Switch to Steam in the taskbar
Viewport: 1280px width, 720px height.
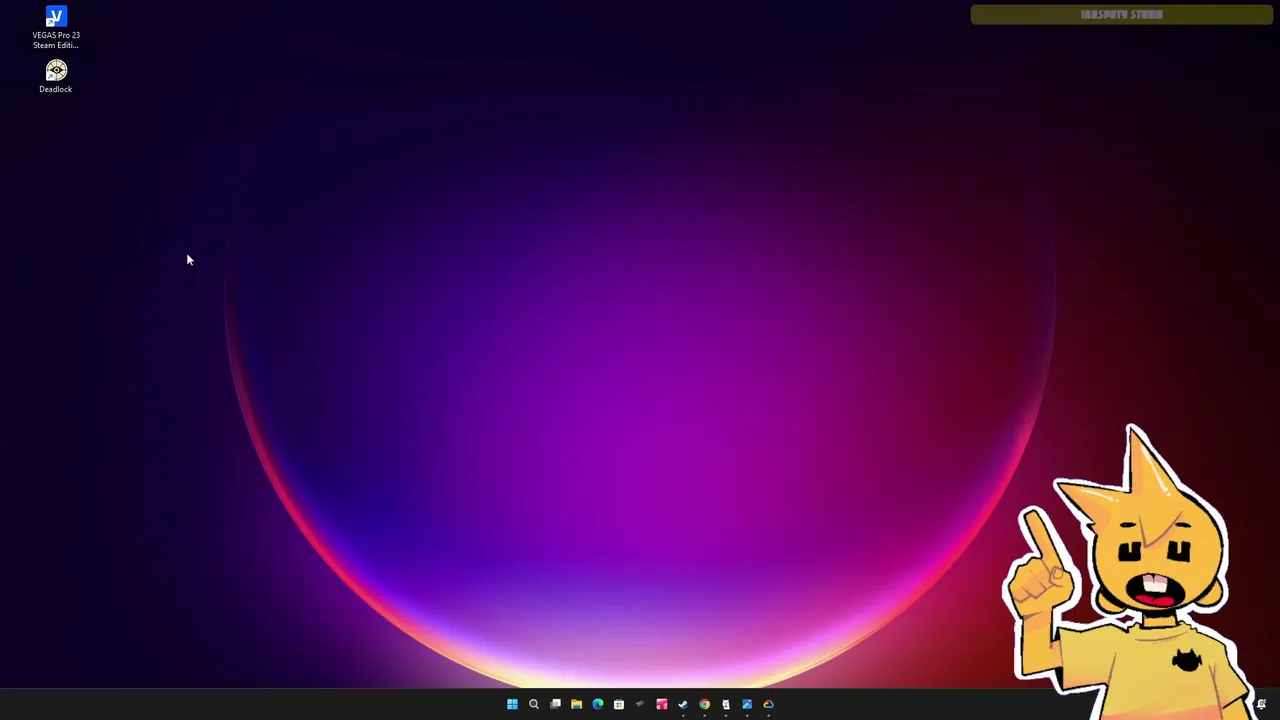click(683, 704)
